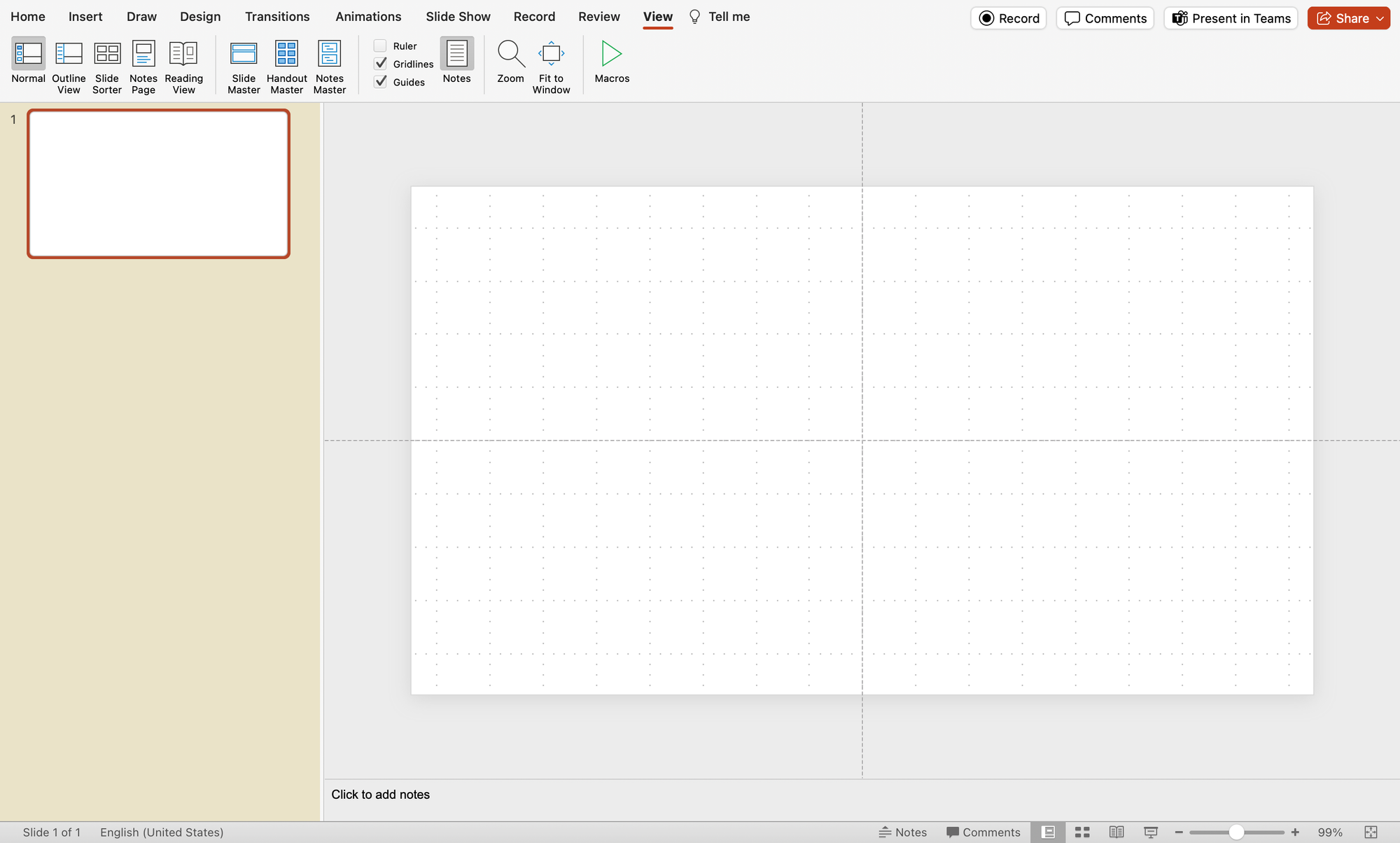Screen dimensions: 1400x843
Task: Open the Notes Master
Action: [329, 65]
